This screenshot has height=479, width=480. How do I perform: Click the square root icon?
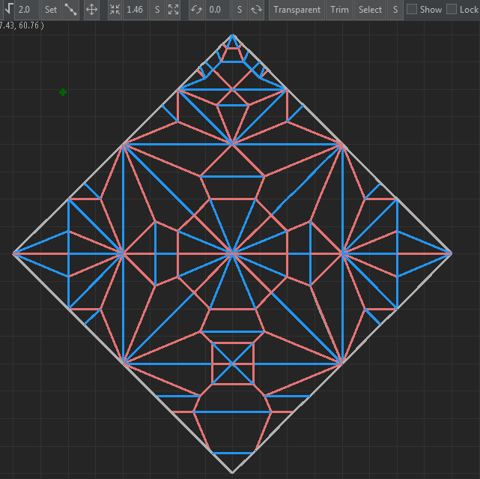(x=8, y=9)
